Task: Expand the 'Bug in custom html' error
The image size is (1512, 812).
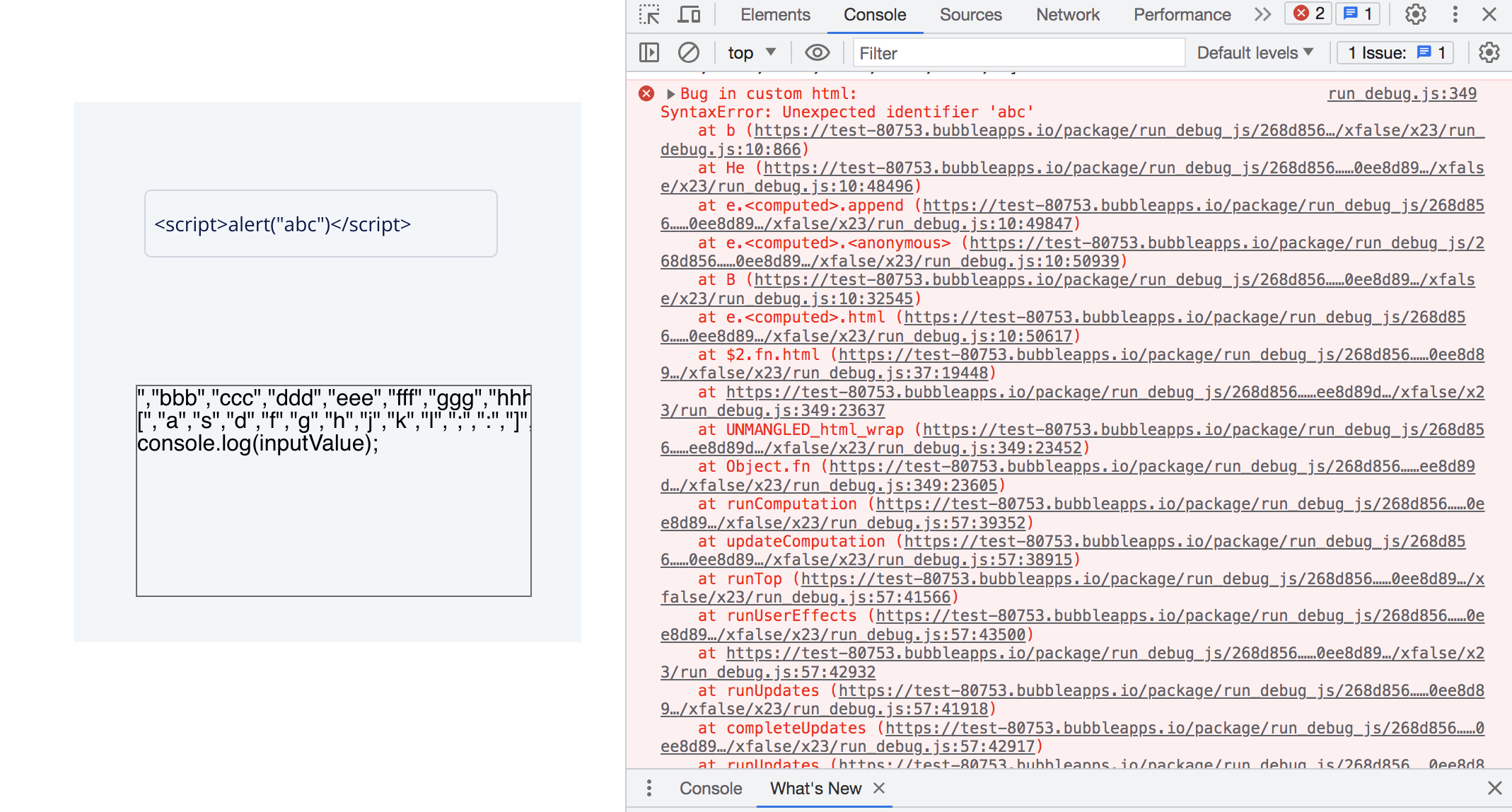Action: click(x=670, y=93)
